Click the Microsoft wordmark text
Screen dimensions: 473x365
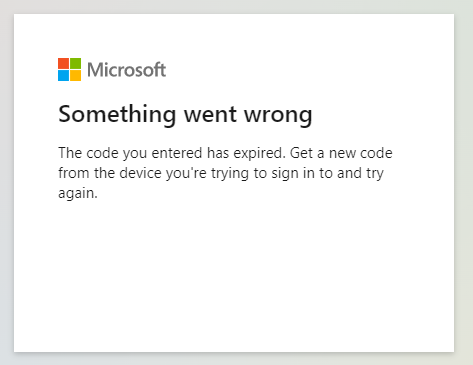pyautogui.click(x=126, y=70)
